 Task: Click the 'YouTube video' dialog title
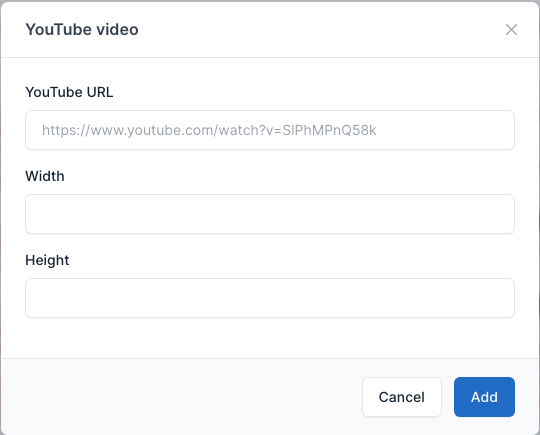point(82,30)
